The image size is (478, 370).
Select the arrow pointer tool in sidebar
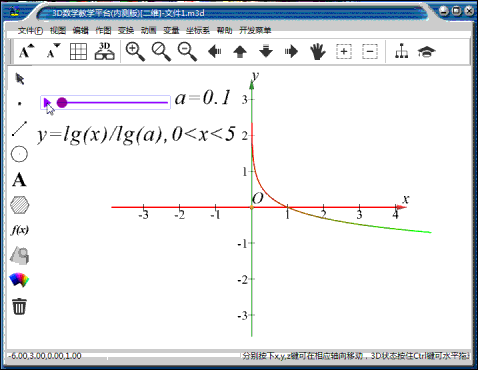point(20,79)
